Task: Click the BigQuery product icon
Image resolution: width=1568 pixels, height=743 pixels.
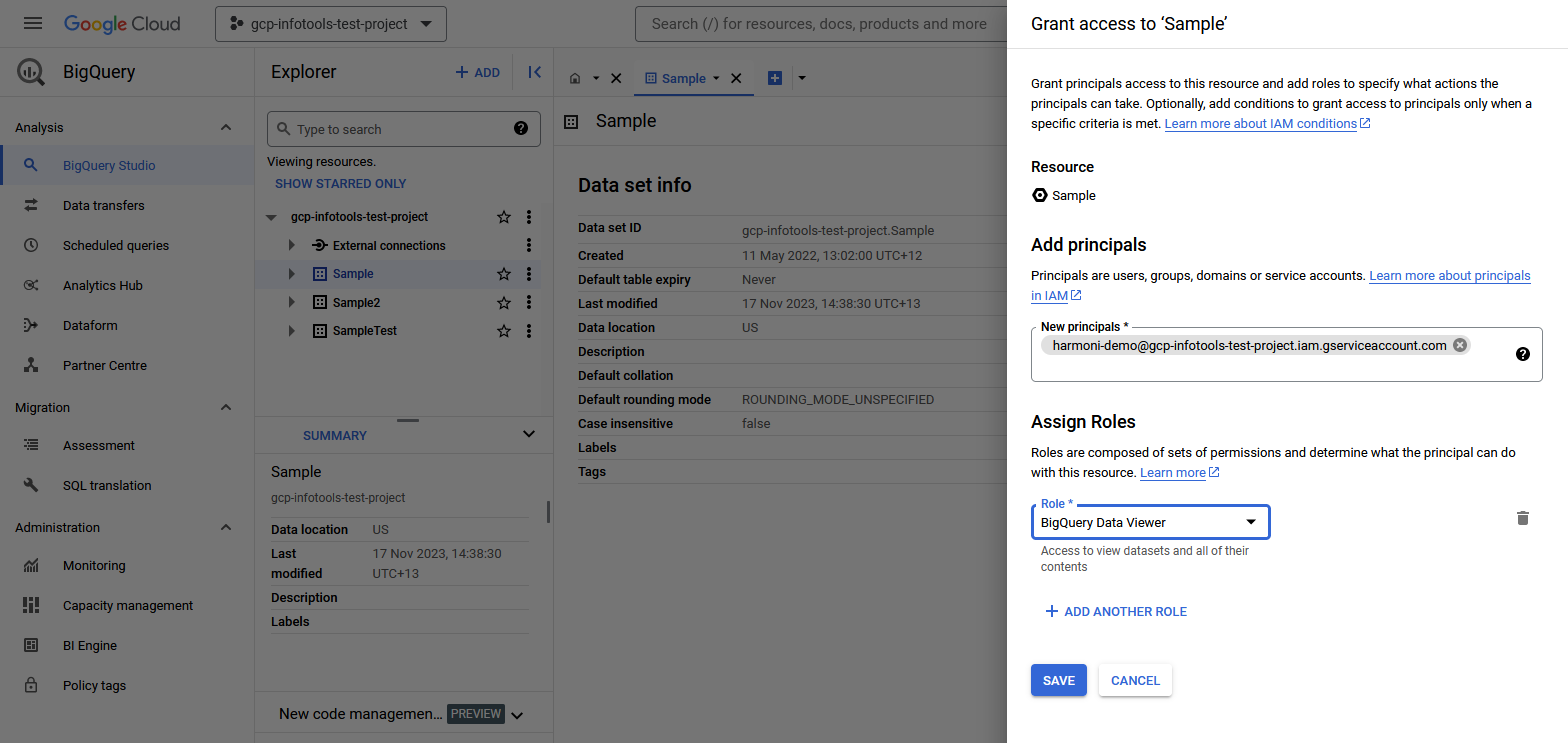Action: pos(31,72)
